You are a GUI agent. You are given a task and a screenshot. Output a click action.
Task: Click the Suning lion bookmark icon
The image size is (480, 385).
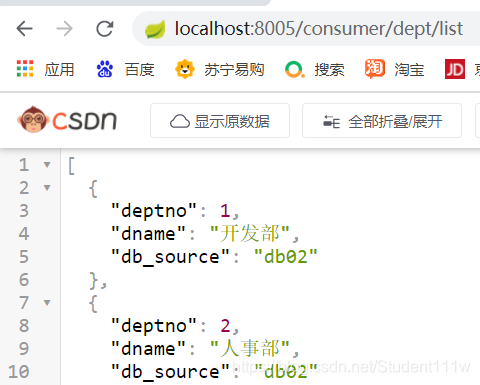pyautogui.click(x=185, y=69)
